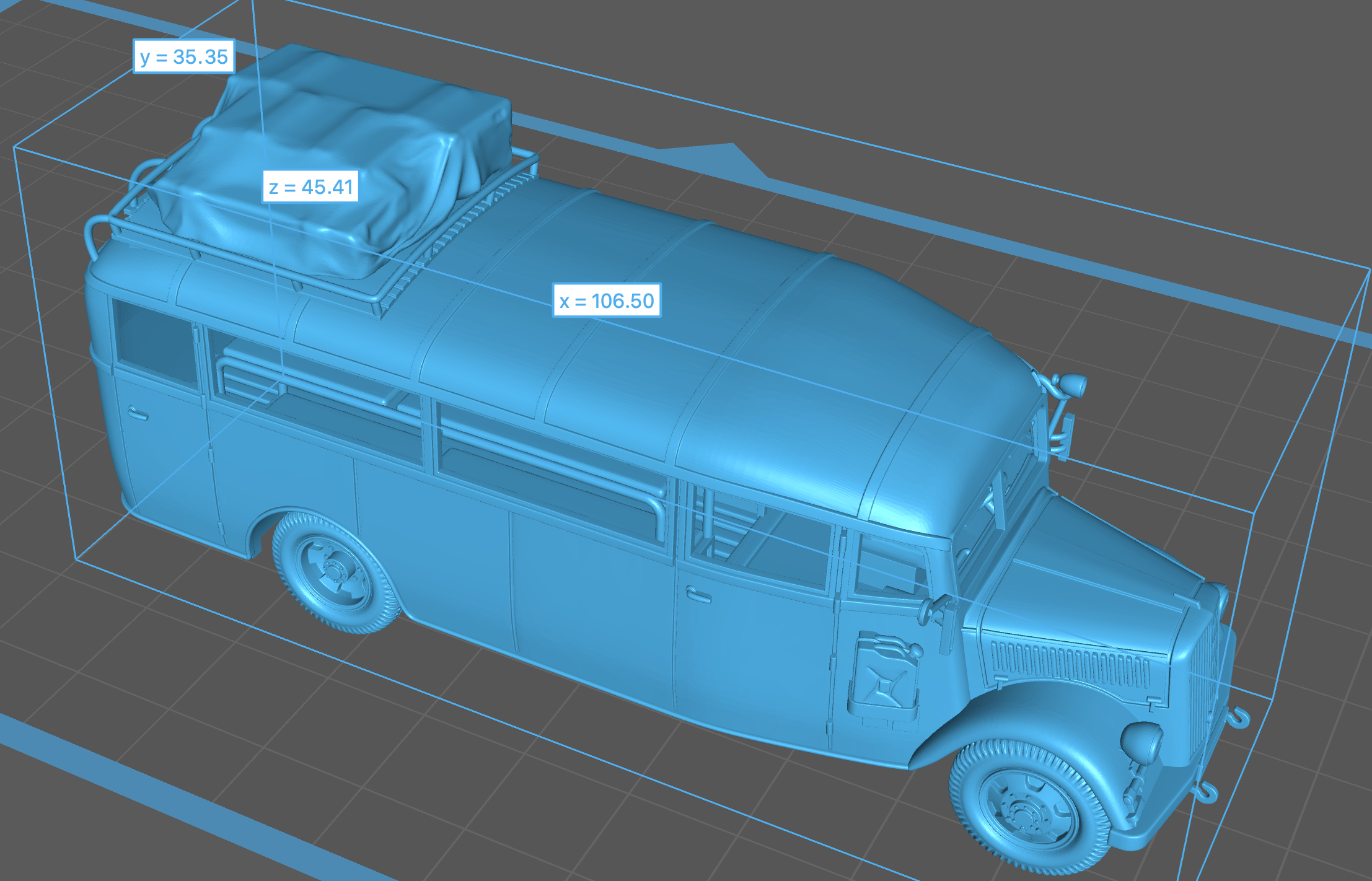
Task: Click the rear door handle
Action: tap(138, 413)
